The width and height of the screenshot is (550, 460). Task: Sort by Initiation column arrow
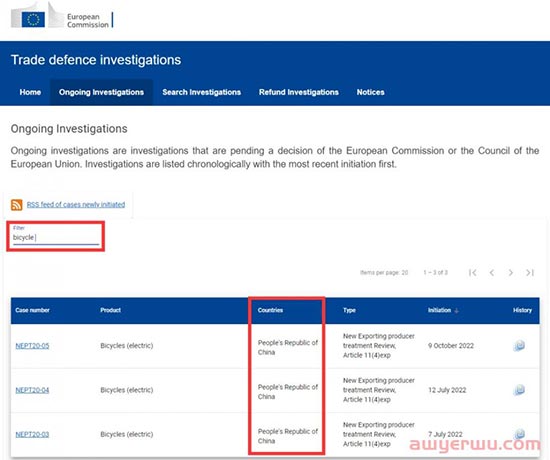coord(456,311)
